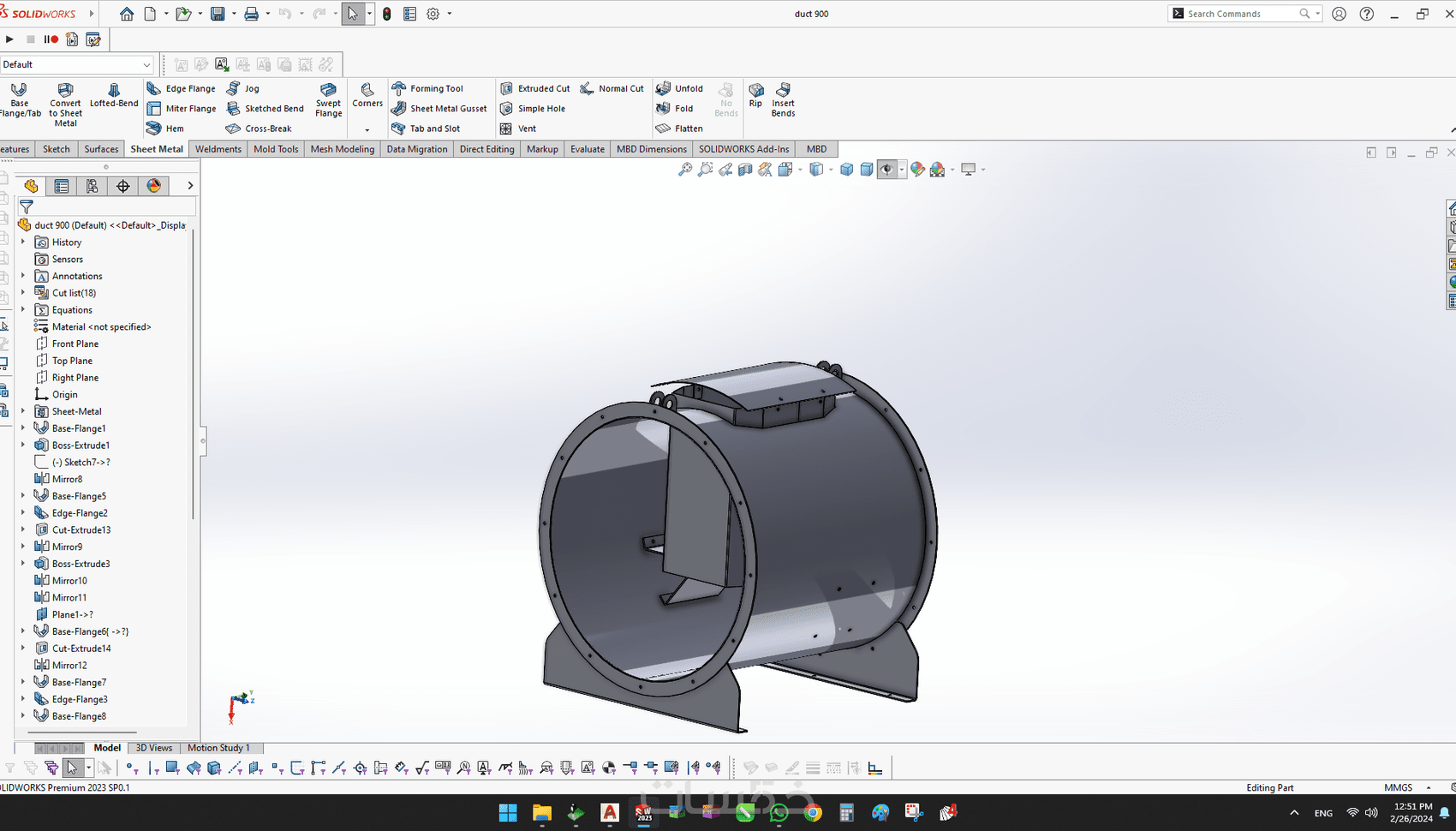Select Mirror8 in the feature tree
Image resolution: width=1456 pixels, height=831 pixels.
point(58,479)
